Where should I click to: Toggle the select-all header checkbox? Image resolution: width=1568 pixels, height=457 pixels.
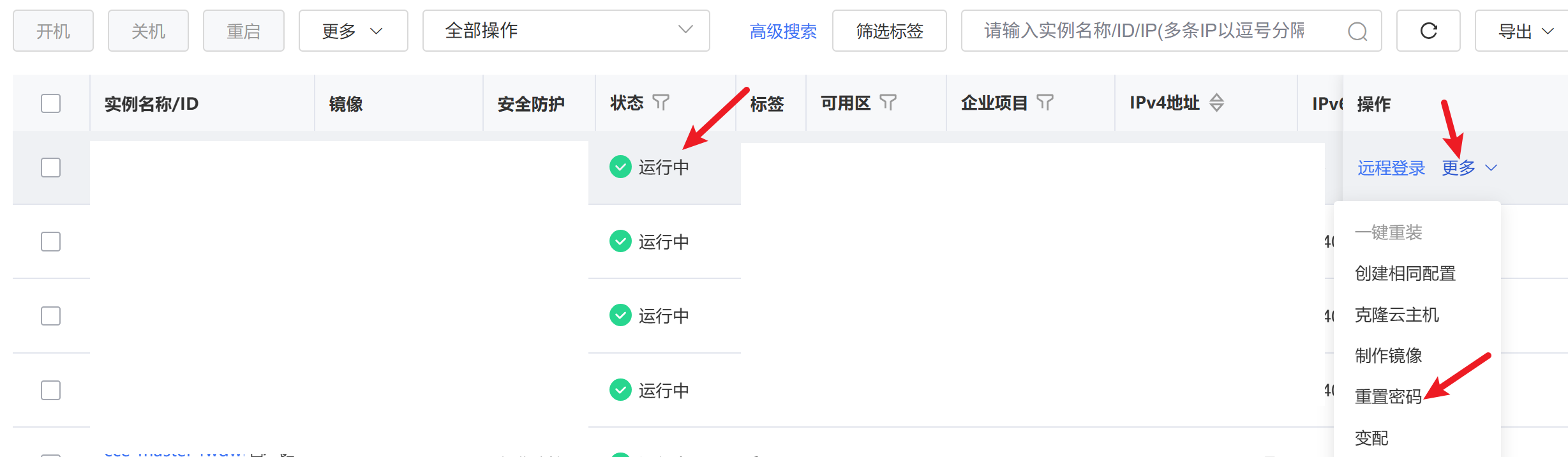point(51,103)
